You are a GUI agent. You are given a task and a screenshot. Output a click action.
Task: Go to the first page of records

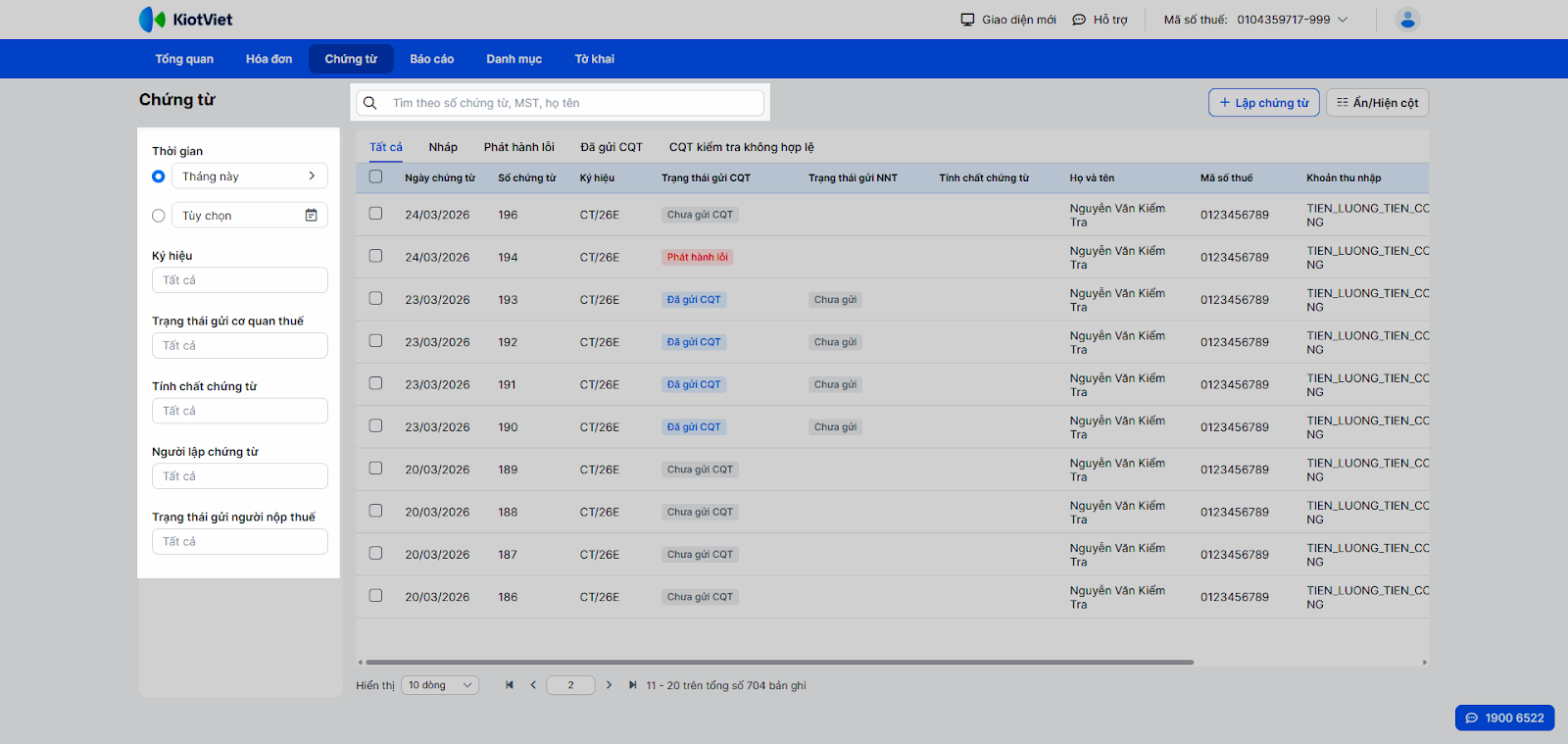510,685
